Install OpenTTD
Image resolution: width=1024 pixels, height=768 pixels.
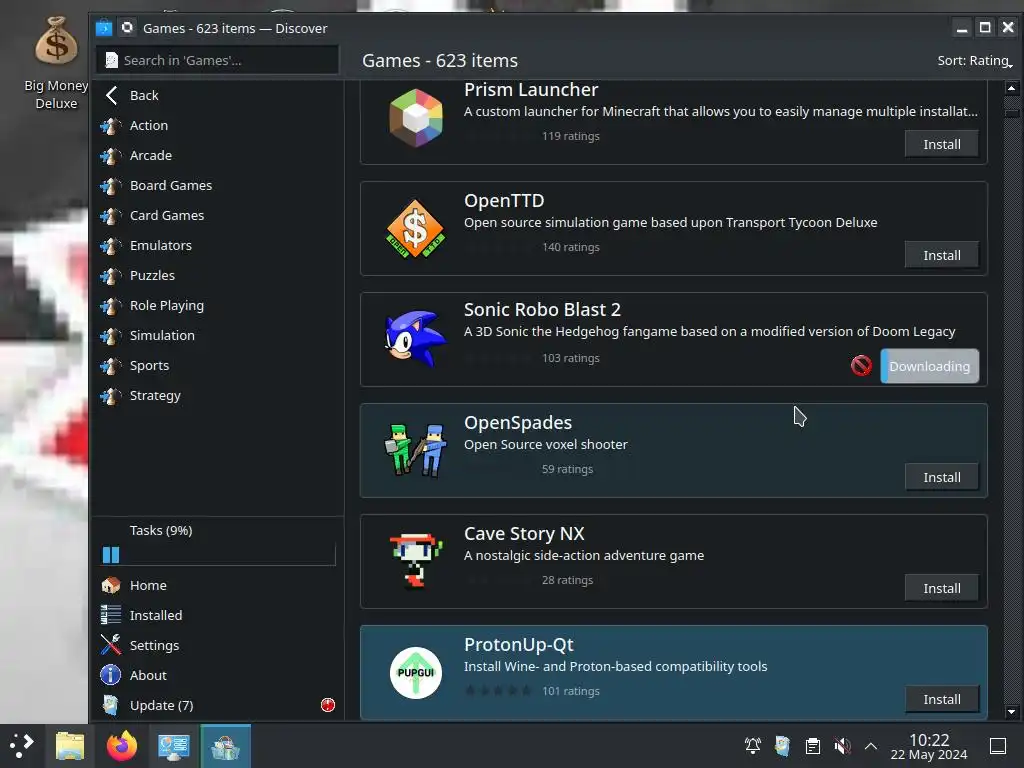[x=942, y=255]
